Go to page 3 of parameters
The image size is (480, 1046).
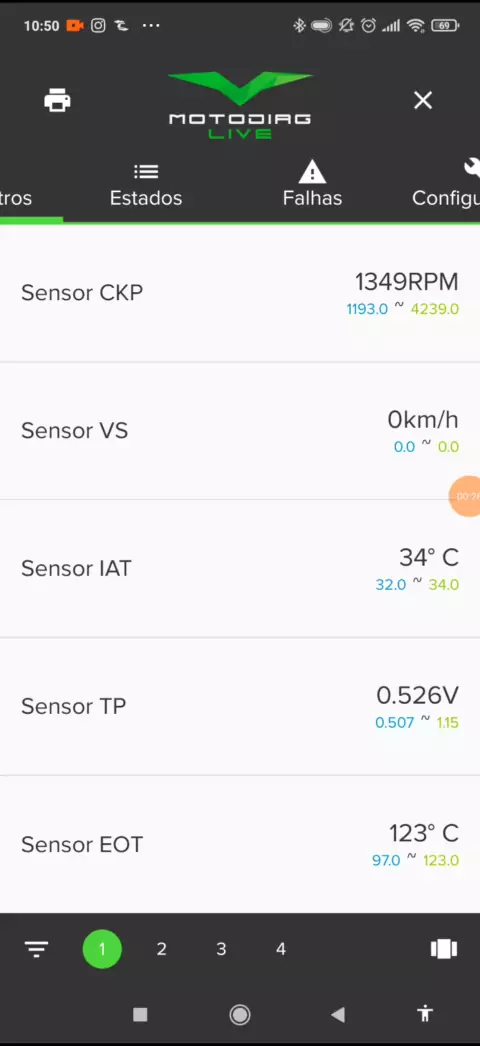click(x=221, y=949)
